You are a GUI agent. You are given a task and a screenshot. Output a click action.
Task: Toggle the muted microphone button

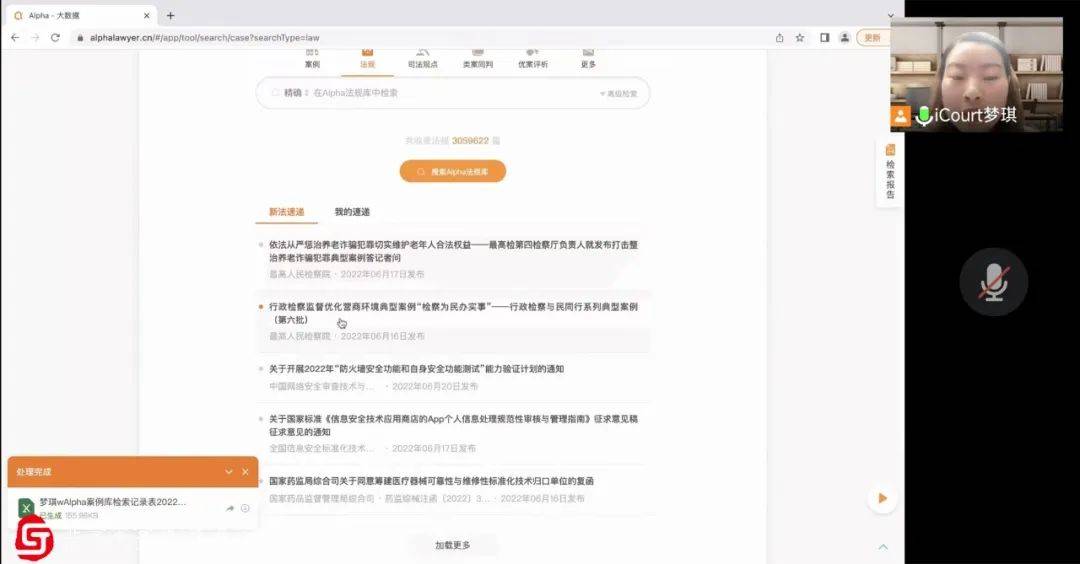pyautogui.click(x=993, y=282)
